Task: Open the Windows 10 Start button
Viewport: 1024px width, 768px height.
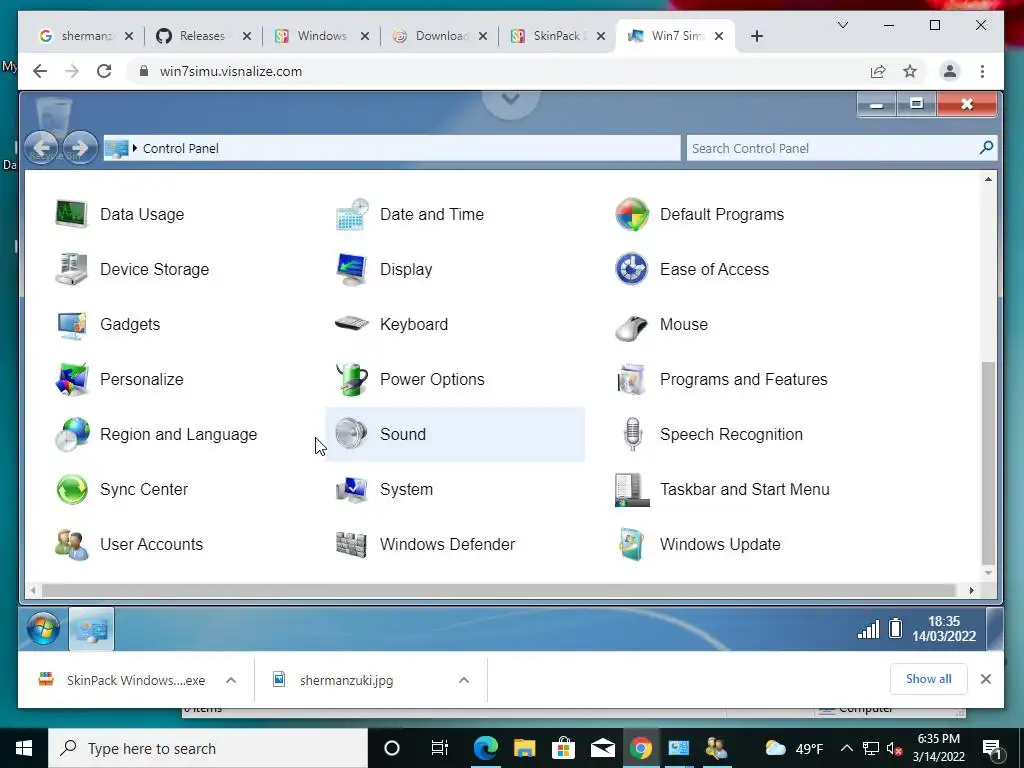Action: click(x=24, y=748)
